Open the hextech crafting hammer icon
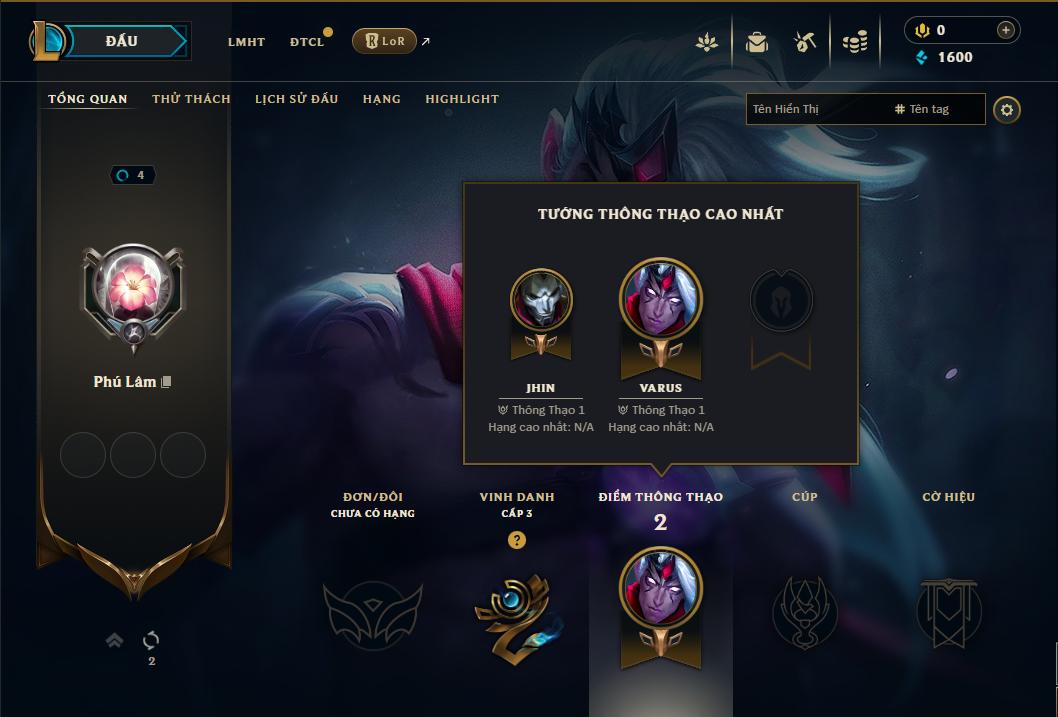This screenshot has height=717, width=1058. (x=804, y=42)
